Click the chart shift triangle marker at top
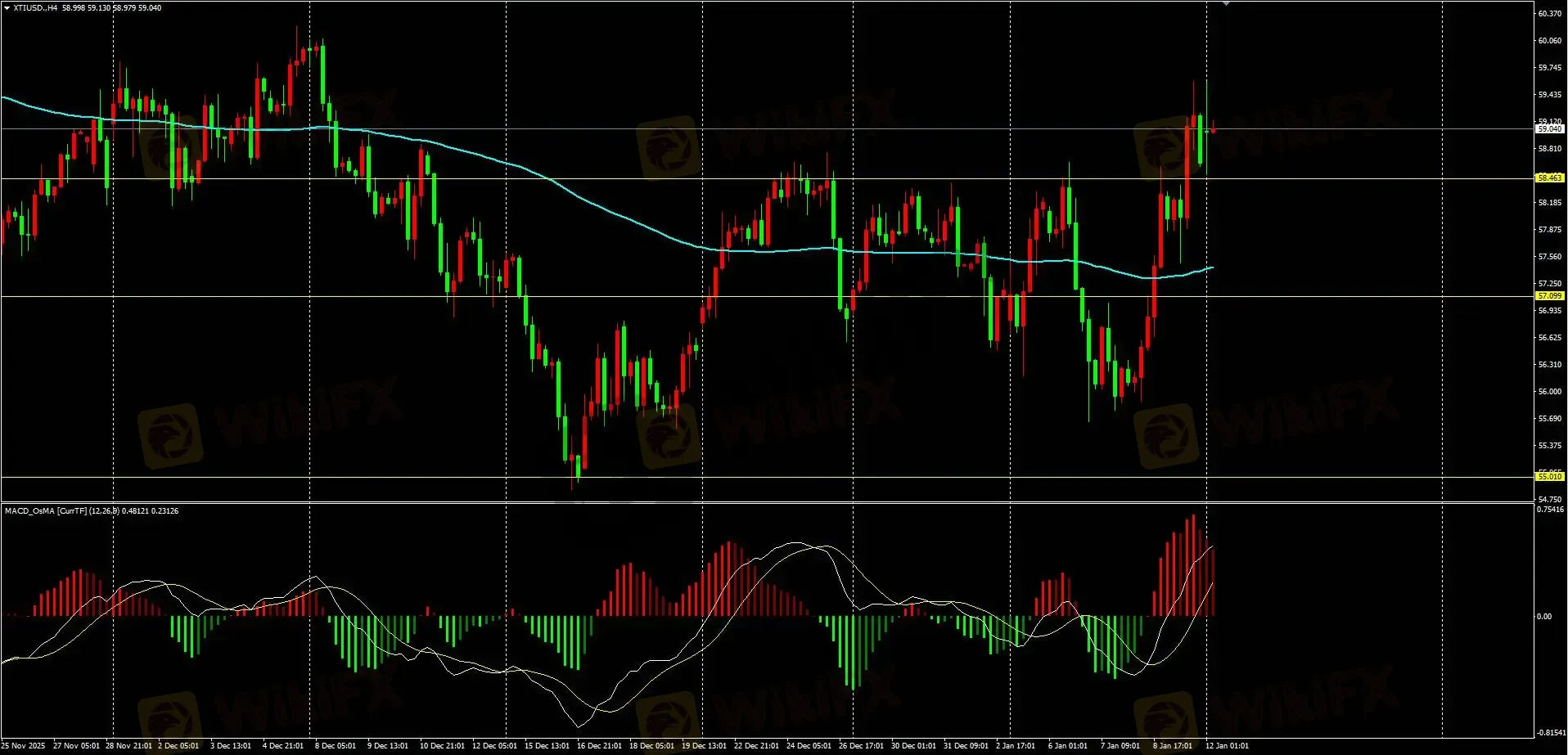1568x755 pixels. click(1225, 4)
